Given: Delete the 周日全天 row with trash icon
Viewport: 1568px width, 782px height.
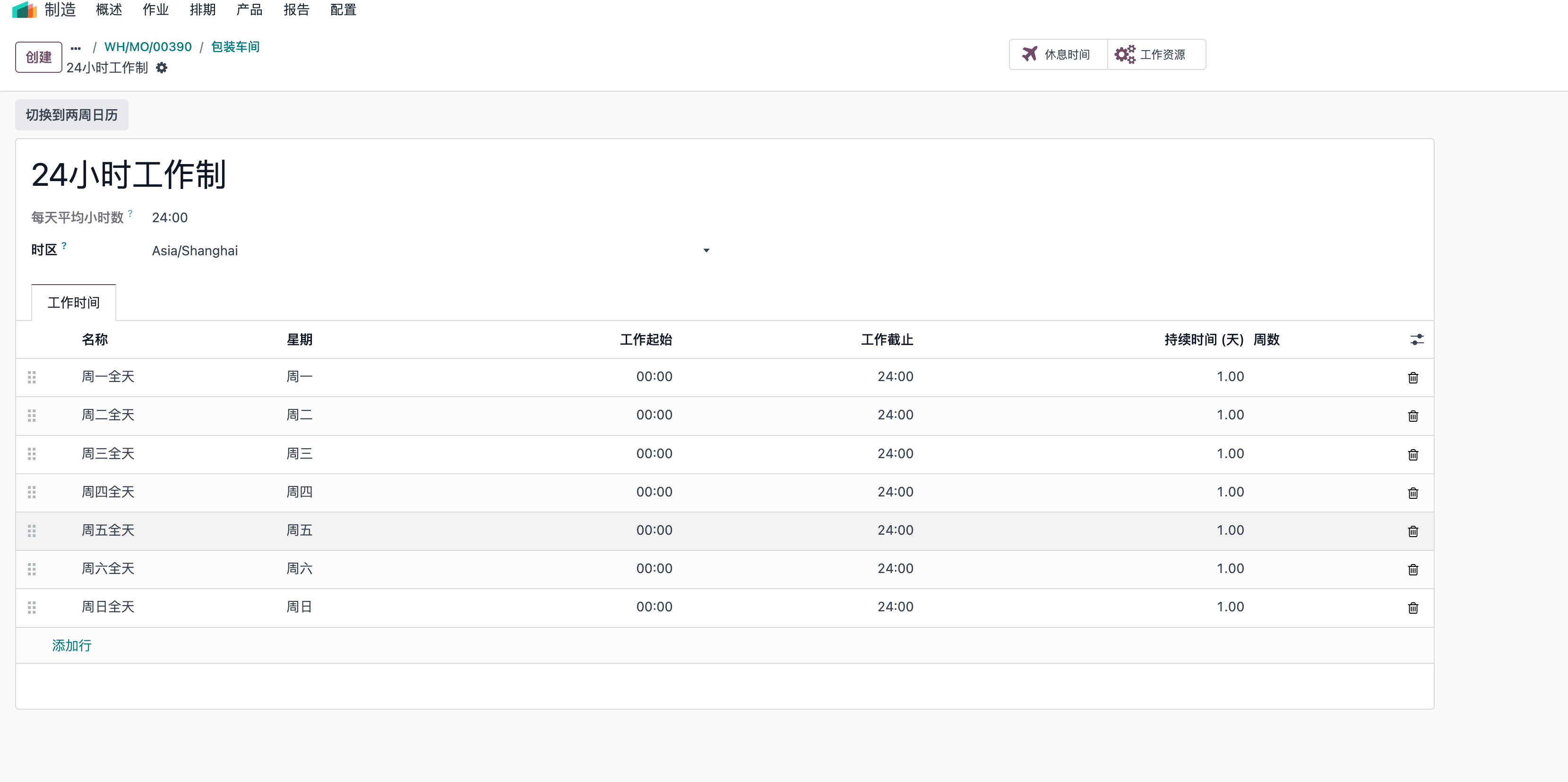Looking at the screenshot, I should tap(1413, 608).
